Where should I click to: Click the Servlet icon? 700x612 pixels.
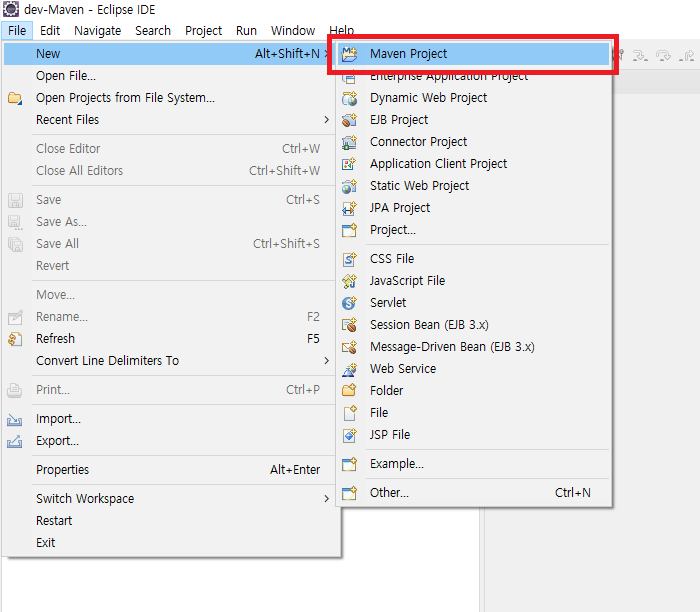(x=349, y=303)
